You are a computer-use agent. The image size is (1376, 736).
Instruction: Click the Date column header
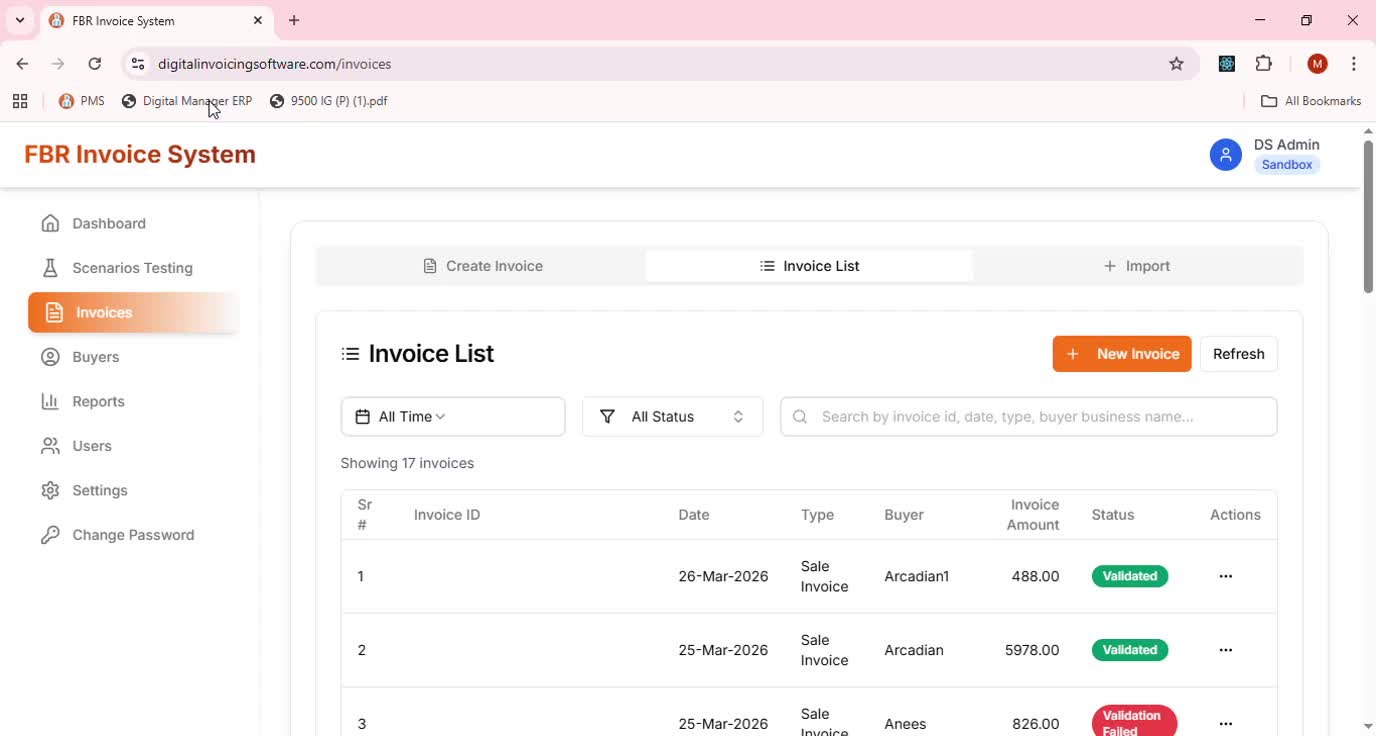coord(694,515)
